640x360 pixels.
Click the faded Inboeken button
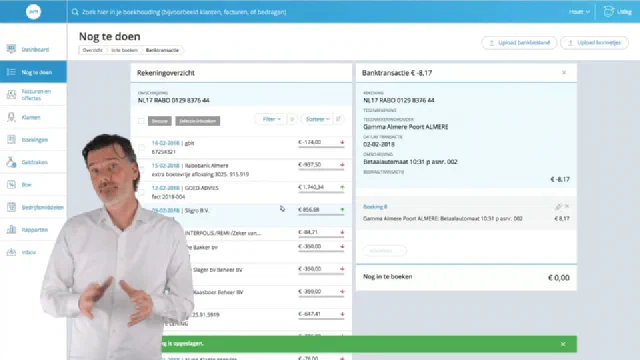tap(384, 251)
